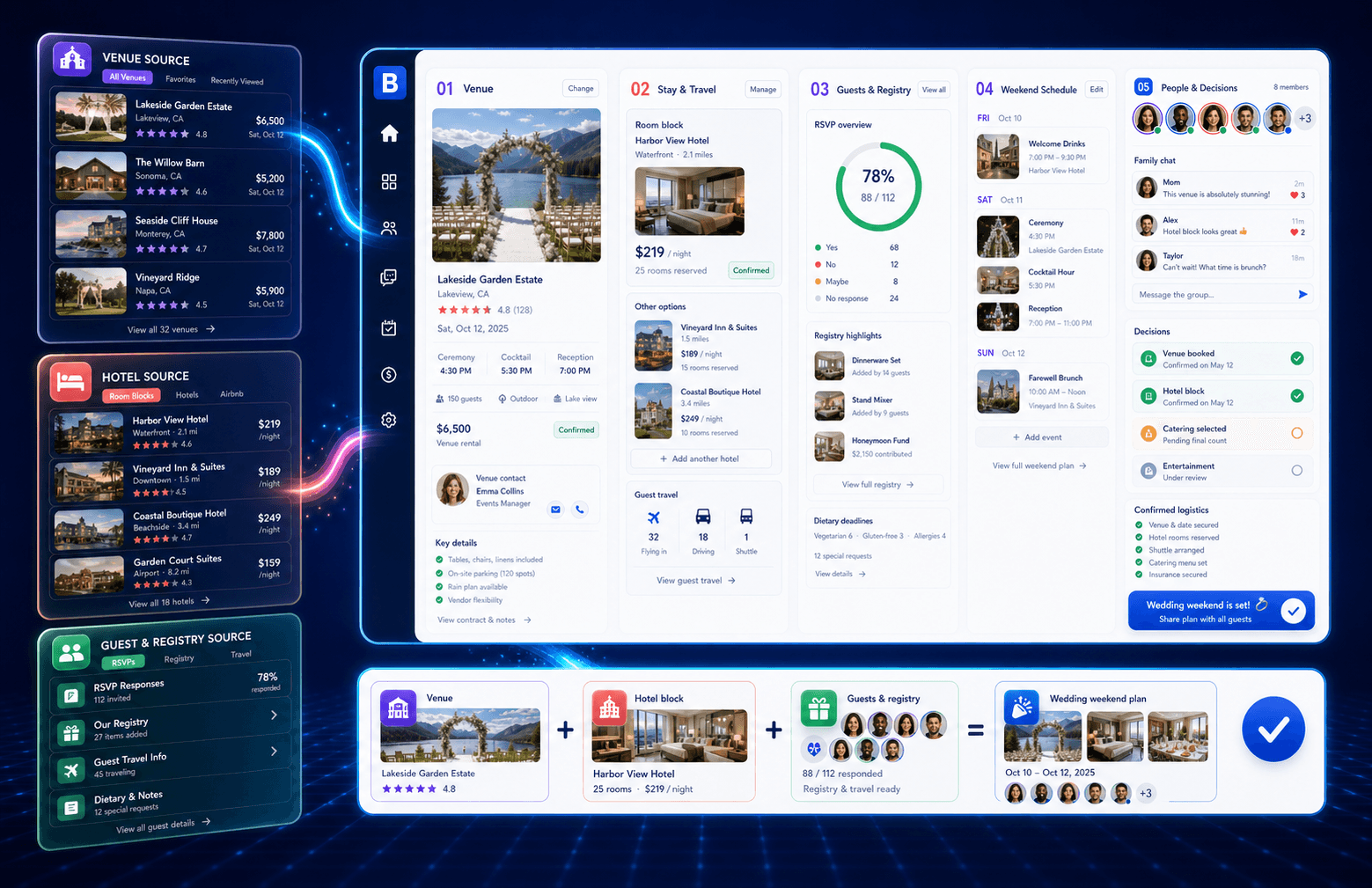The image size is (1372, 888).
Task: Type in the Message the group field
Action: (1214, 295)
